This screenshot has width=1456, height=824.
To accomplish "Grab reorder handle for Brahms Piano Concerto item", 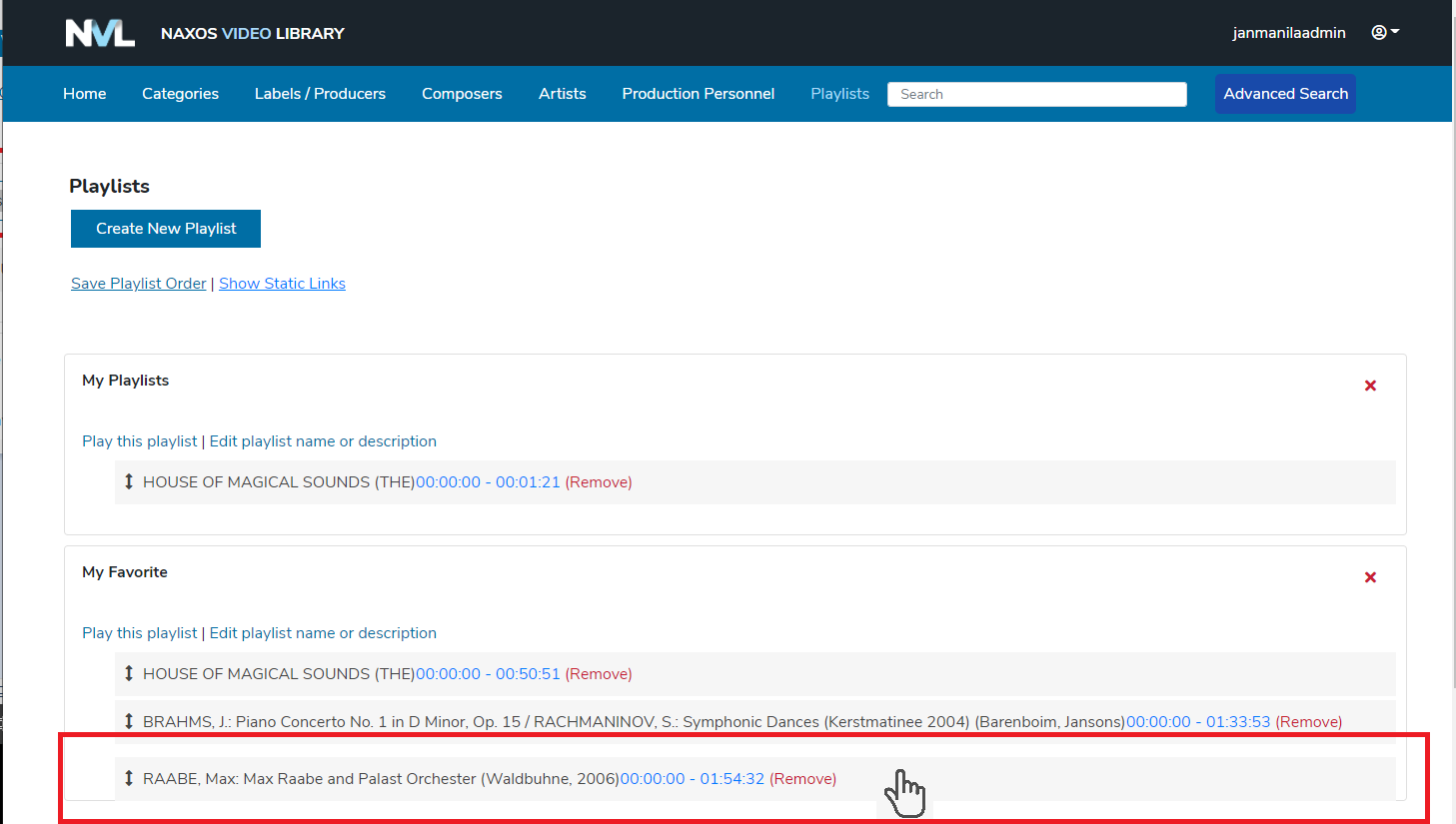I will click(x=129, y=721).
